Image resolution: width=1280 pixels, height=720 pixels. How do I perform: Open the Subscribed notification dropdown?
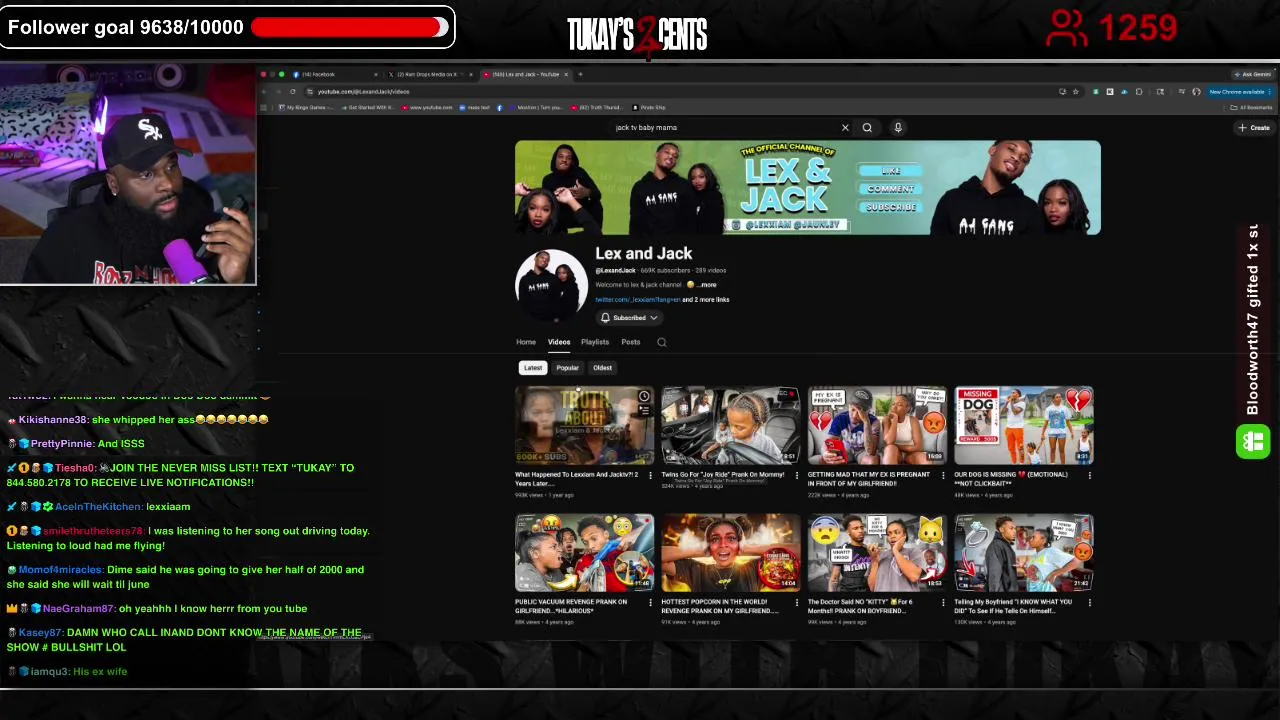628,318
